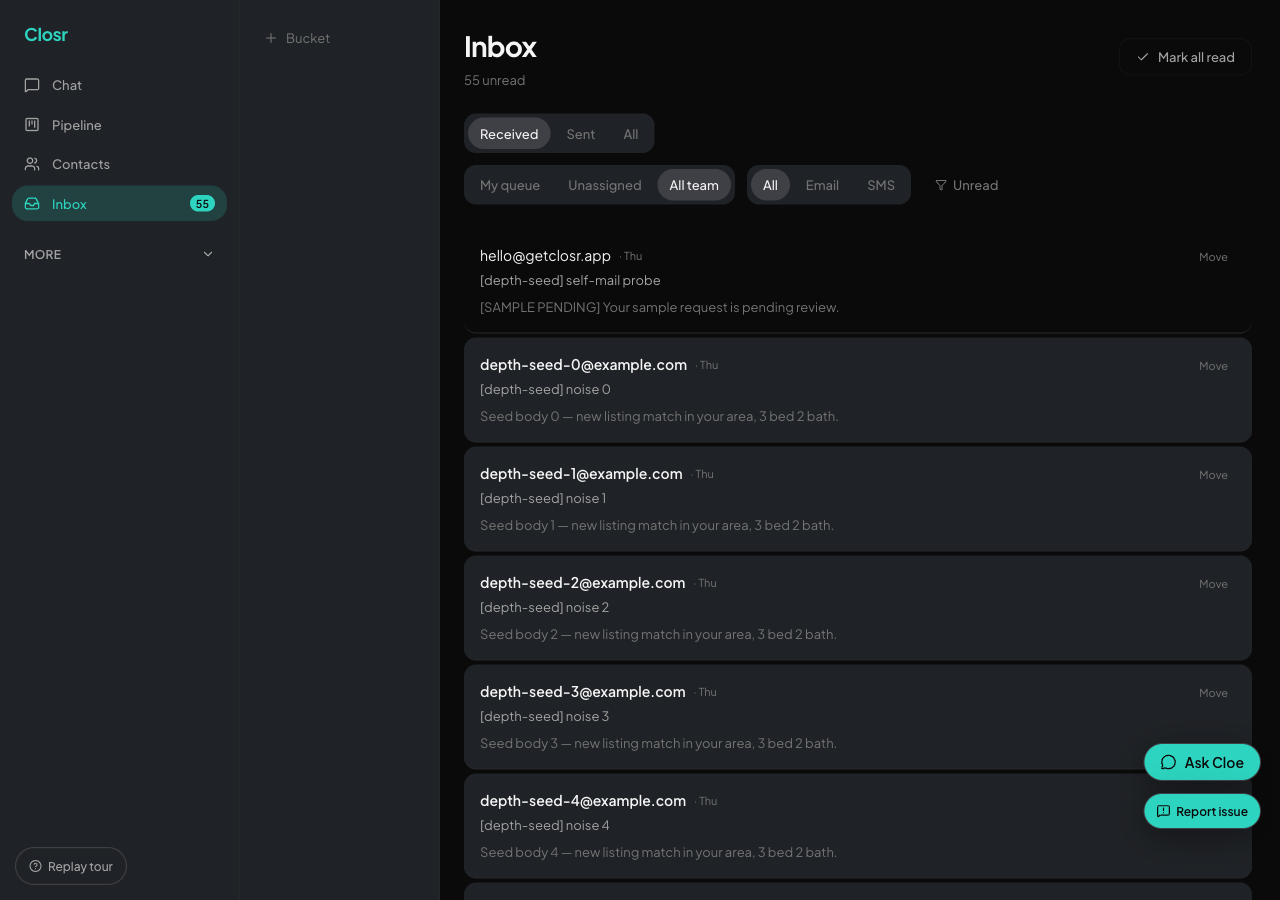Move the depth-seed-2 message
The image size is (1280, 900).
click(x=1213, y=584)
